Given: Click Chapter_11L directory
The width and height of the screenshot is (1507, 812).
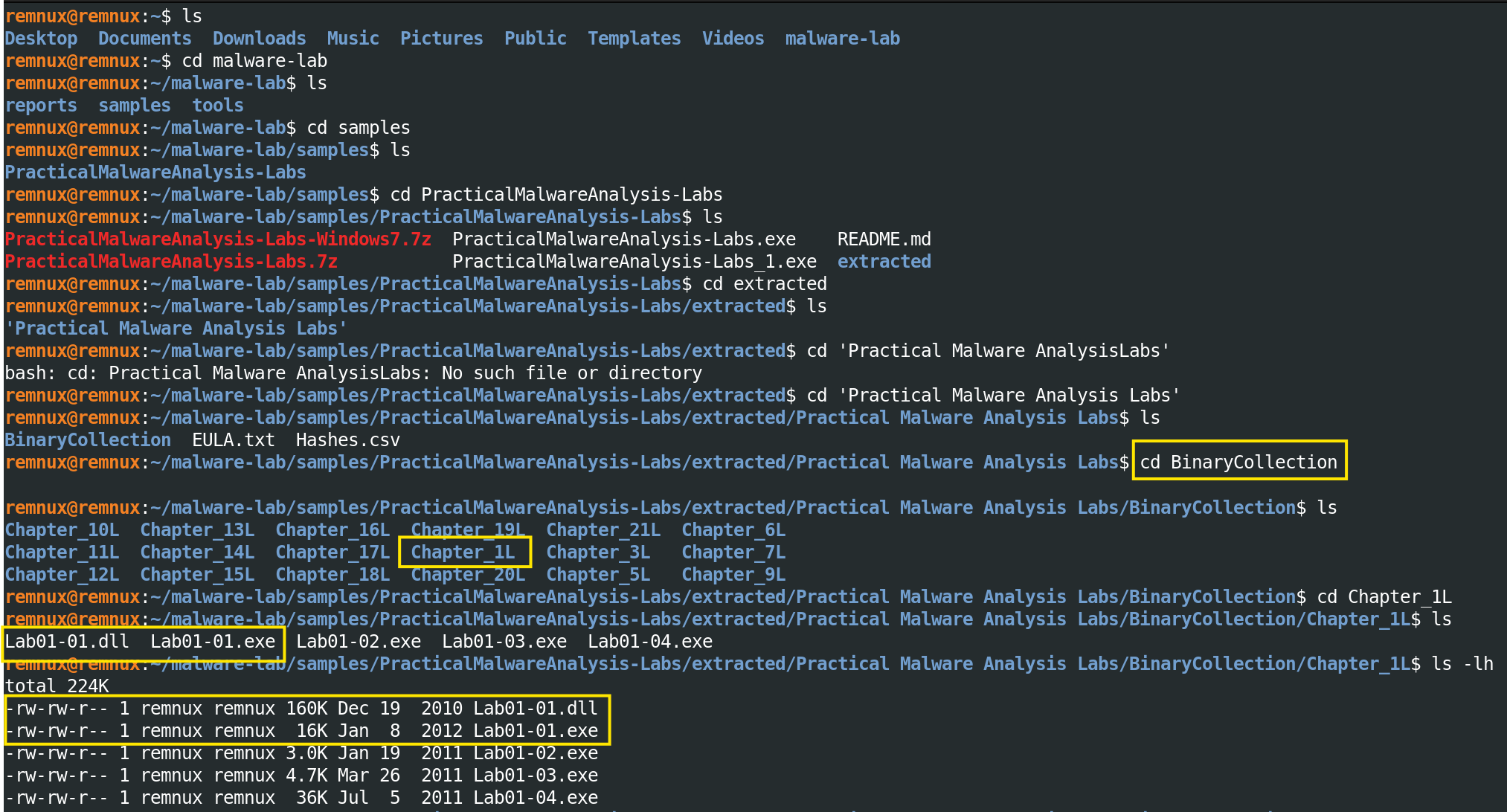Looking at the screenshot, I should (x=62, y=552).
